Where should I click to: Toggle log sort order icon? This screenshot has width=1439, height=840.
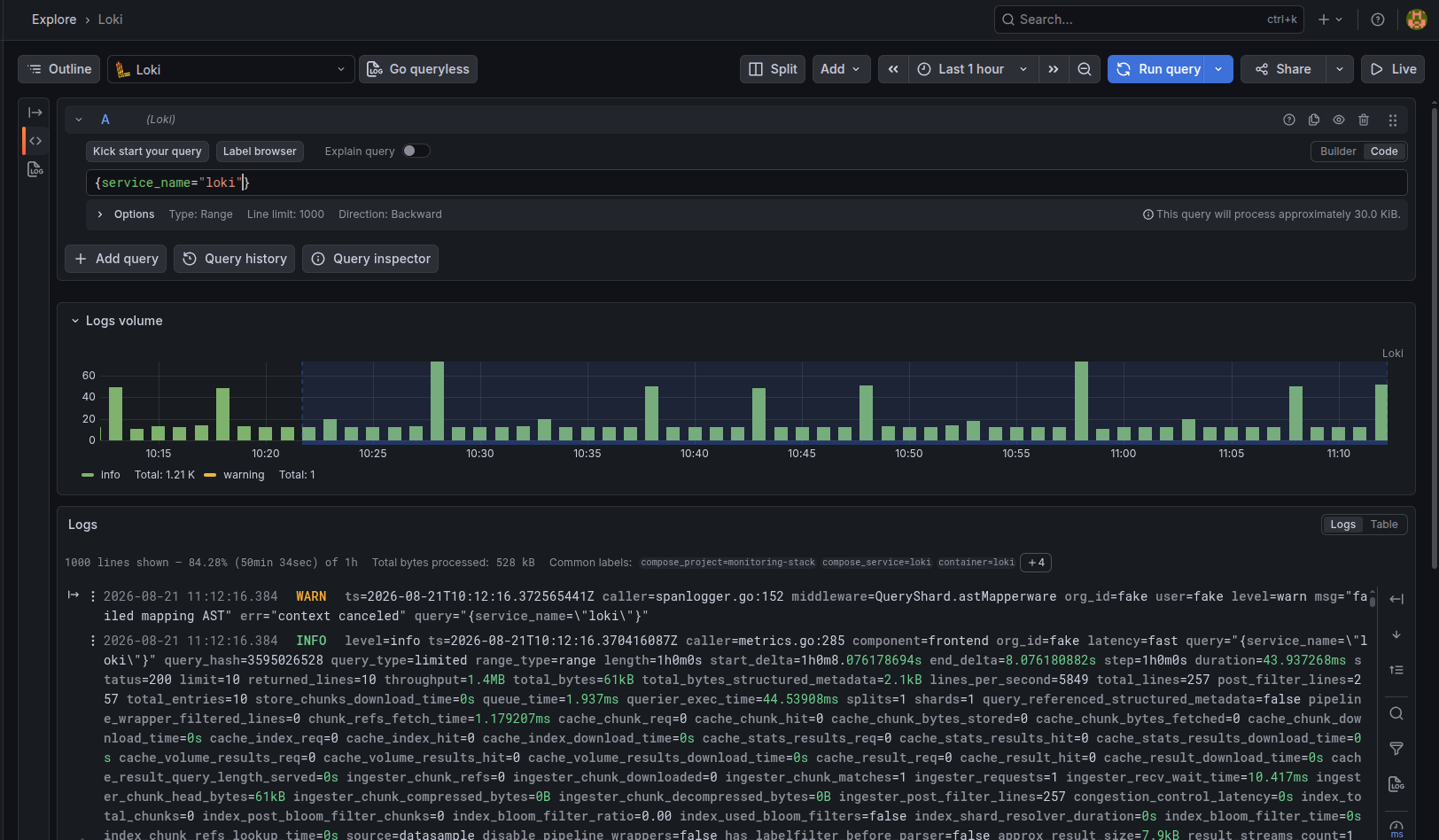[x=1396, y=670]
